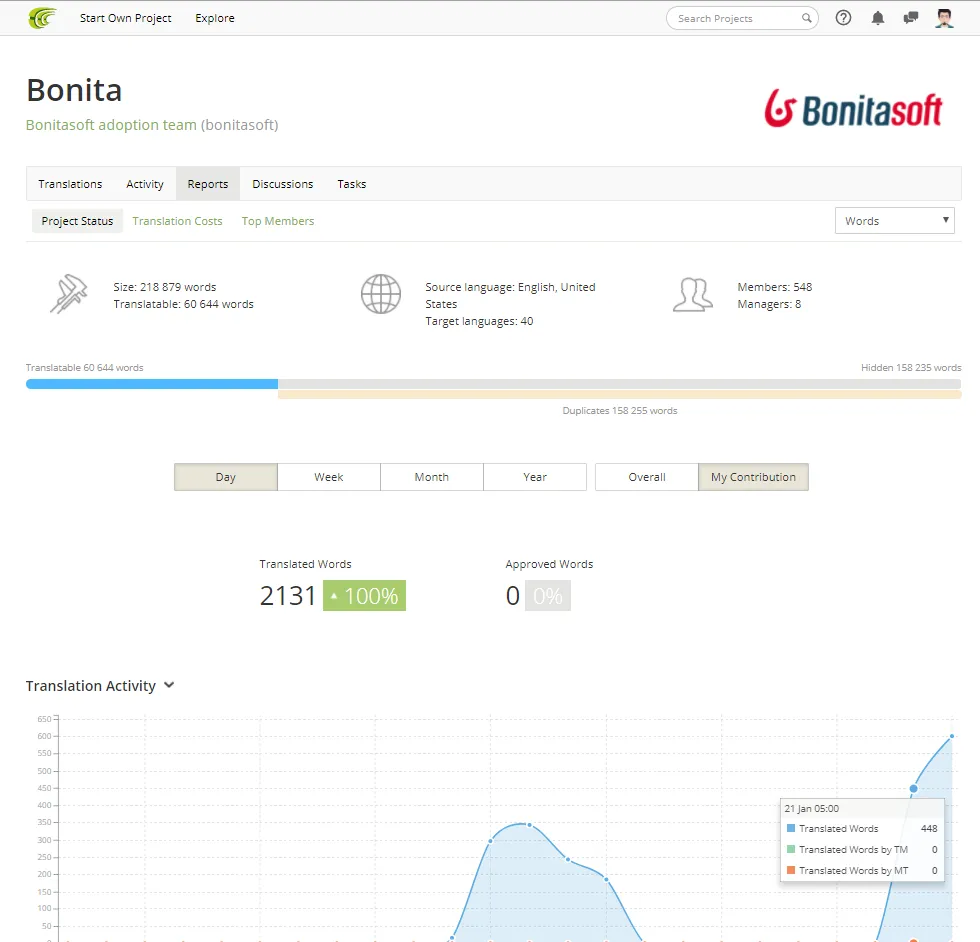Switch to the Activity tab

click(144, 184)
